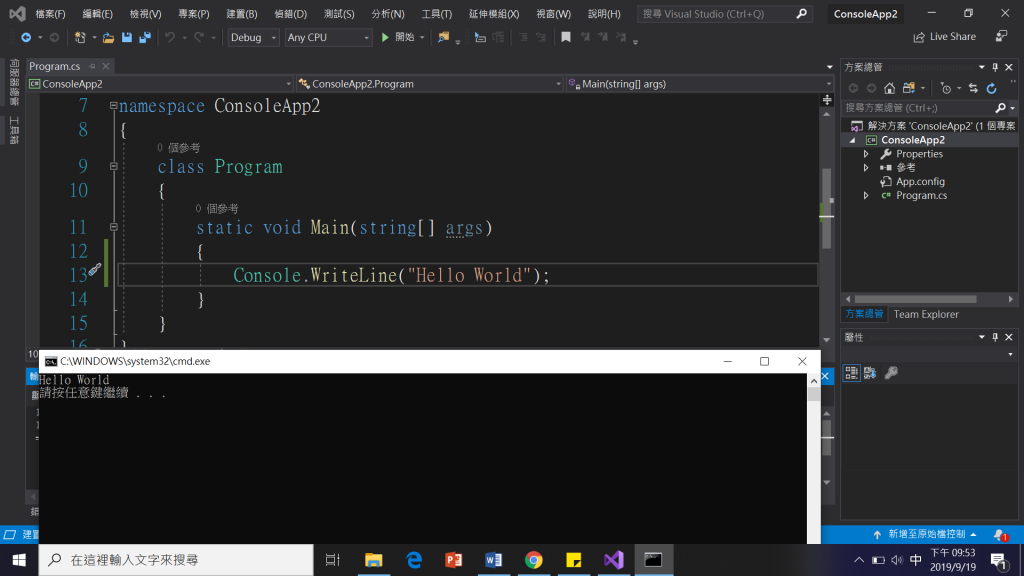Toggle auto-hide pin on Solution Explorer panel
This screenshot has height=576, width=1024.
[x=995, y=67]
